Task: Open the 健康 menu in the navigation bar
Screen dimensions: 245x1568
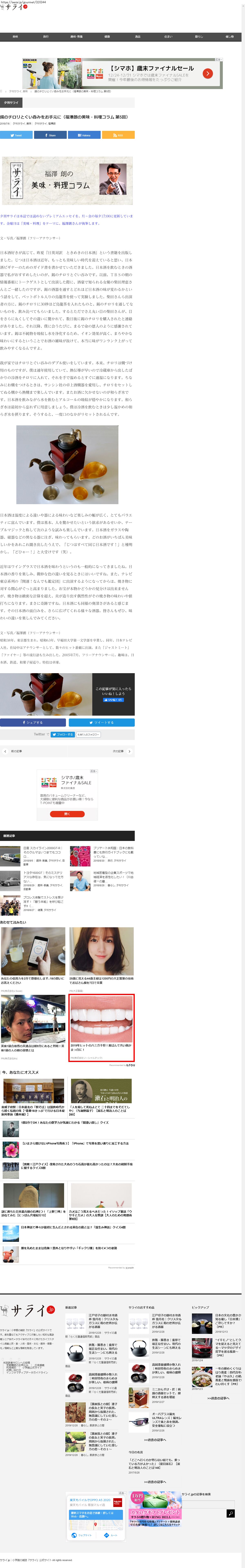Action: [107, 37]
